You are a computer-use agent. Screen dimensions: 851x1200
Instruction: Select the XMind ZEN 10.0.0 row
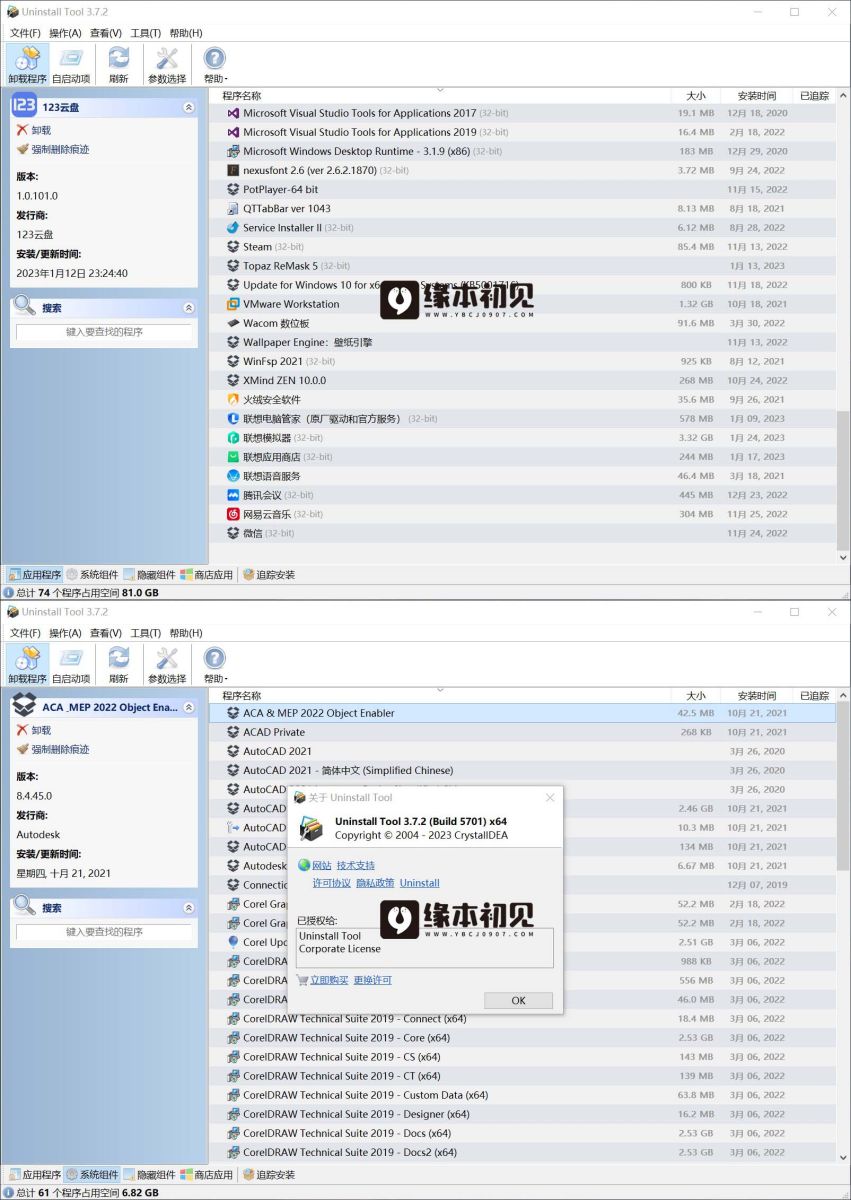tap(522, 380)
